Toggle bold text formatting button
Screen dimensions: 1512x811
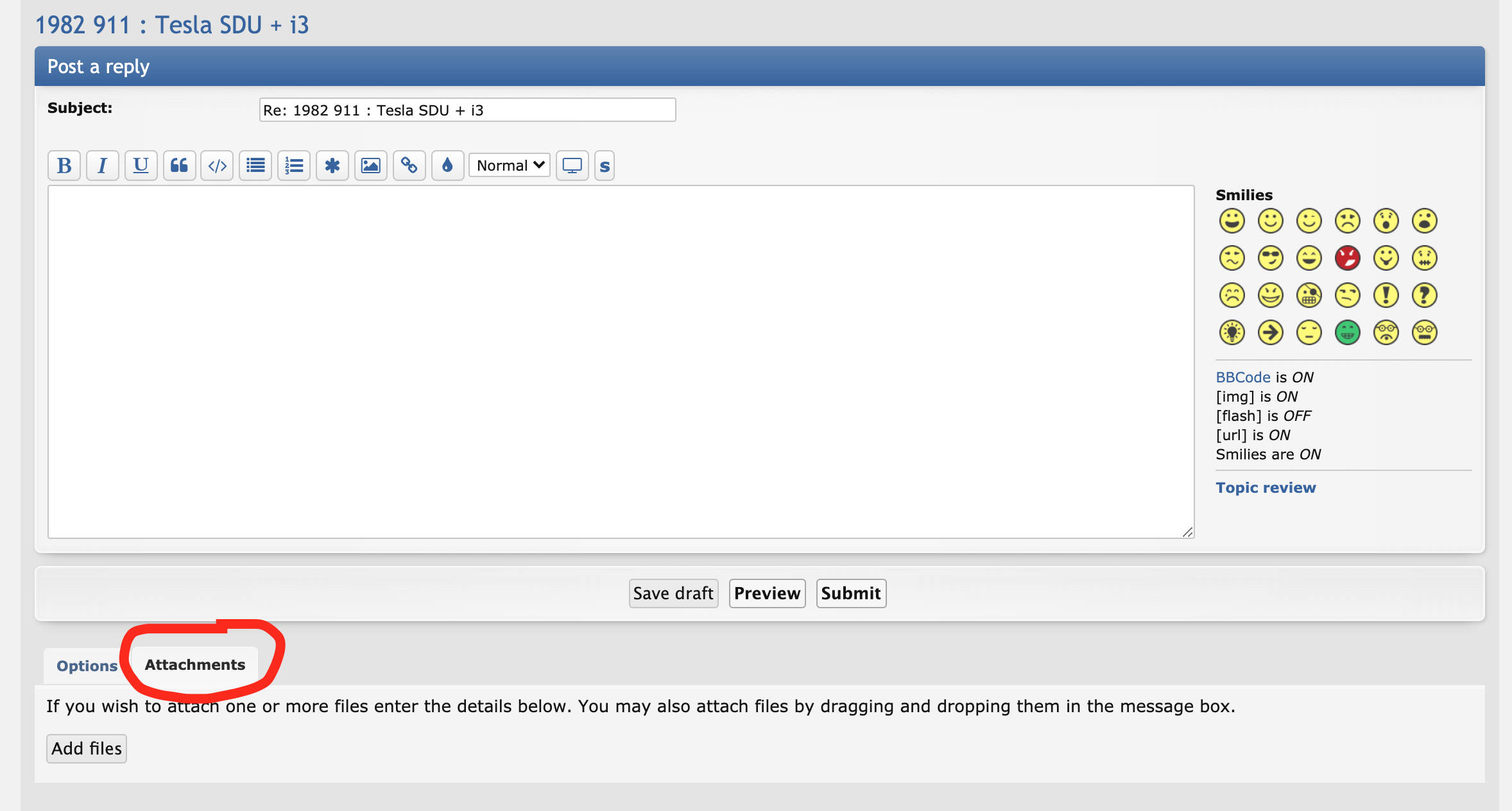pyautogui.click(x=64, y=166)
